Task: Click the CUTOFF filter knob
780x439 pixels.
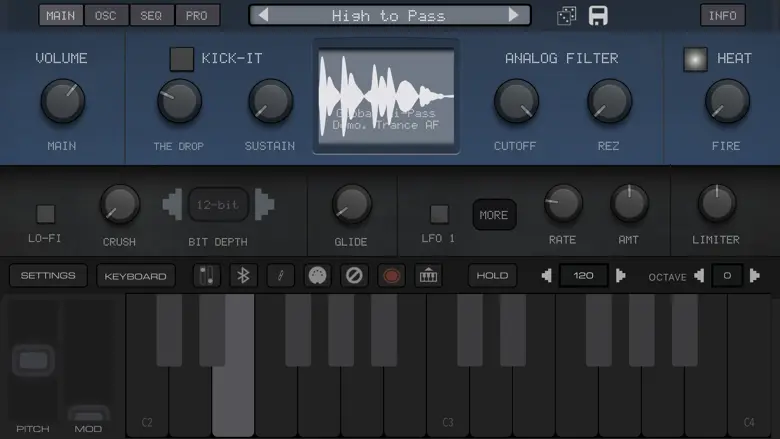Action: coord(516,102)
